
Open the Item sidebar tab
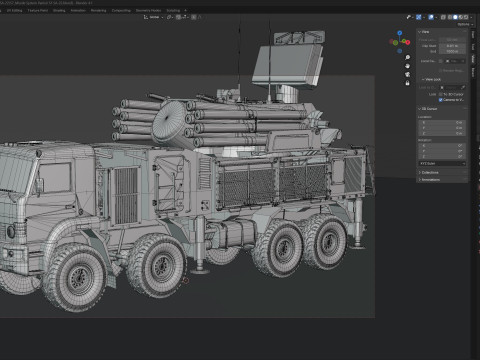tap(473, 35)
